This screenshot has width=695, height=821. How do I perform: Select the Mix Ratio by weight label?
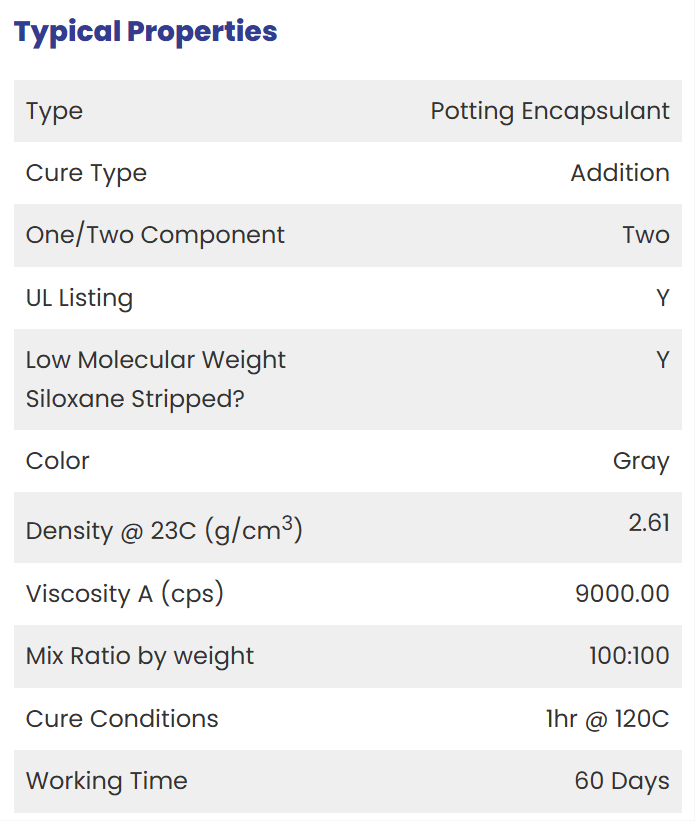click(x=140, y=657)
